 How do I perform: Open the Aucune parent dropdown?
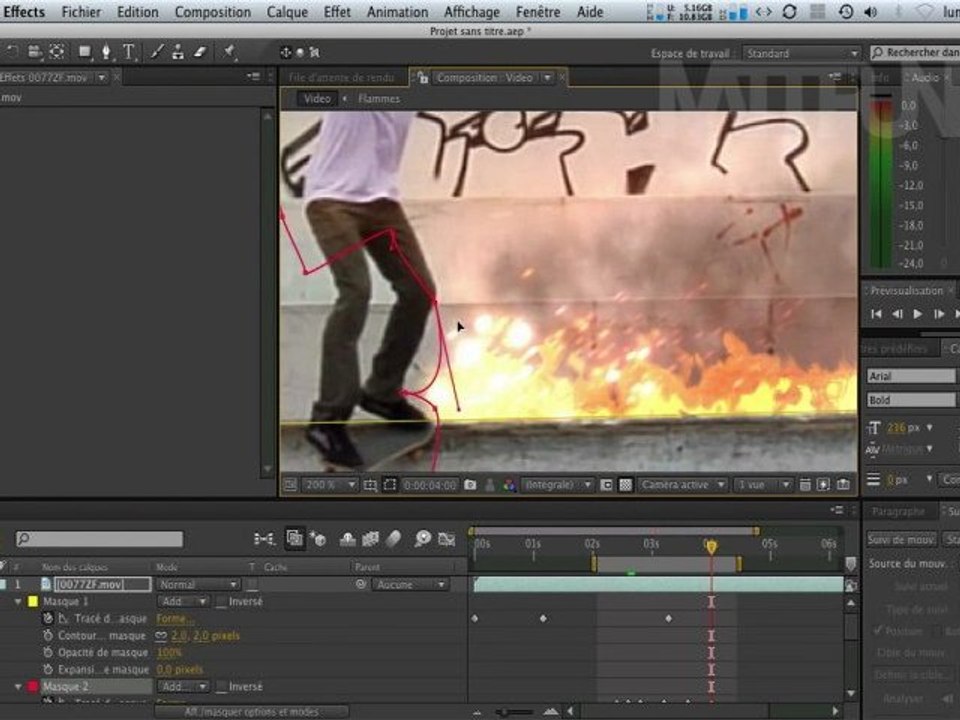pos(410,585)
